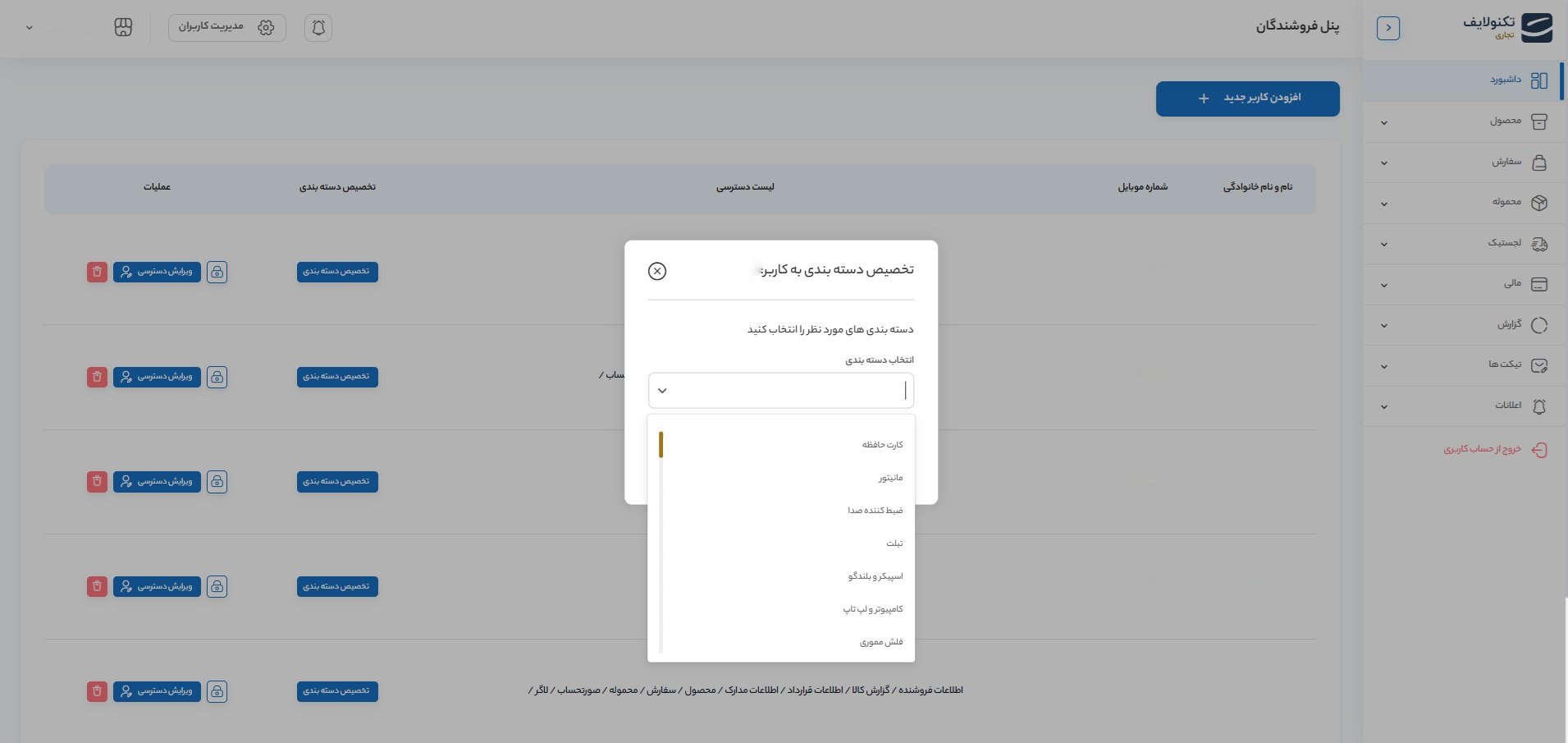
Task: Select کارت حافظه from the category list
Action: 882,445
